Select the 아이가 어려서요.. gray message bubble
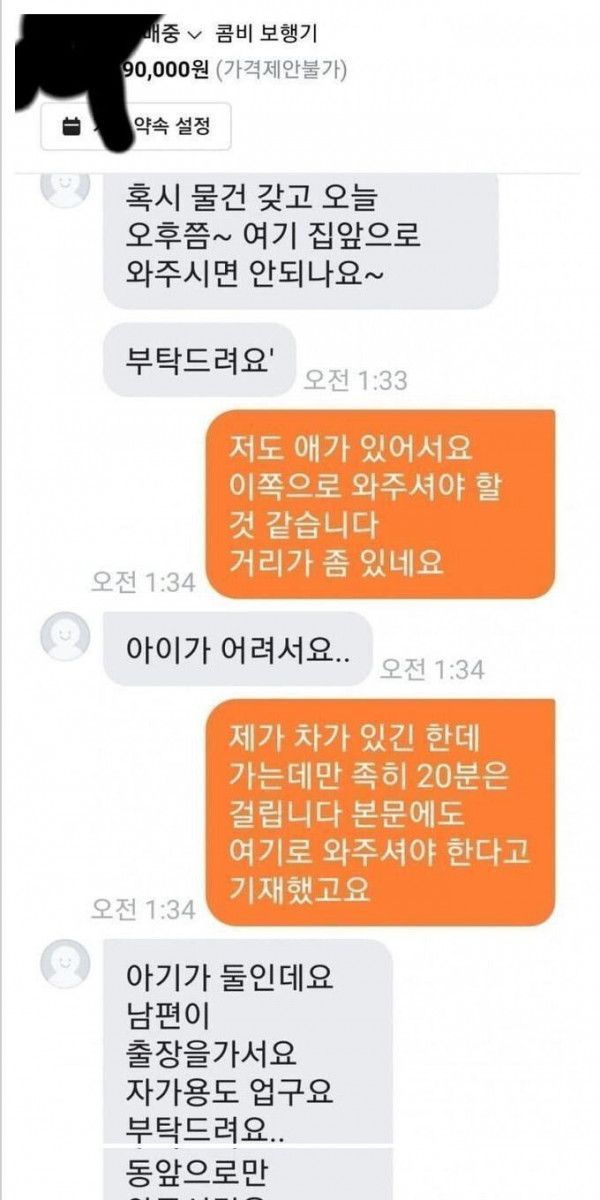 click(238, 649)
